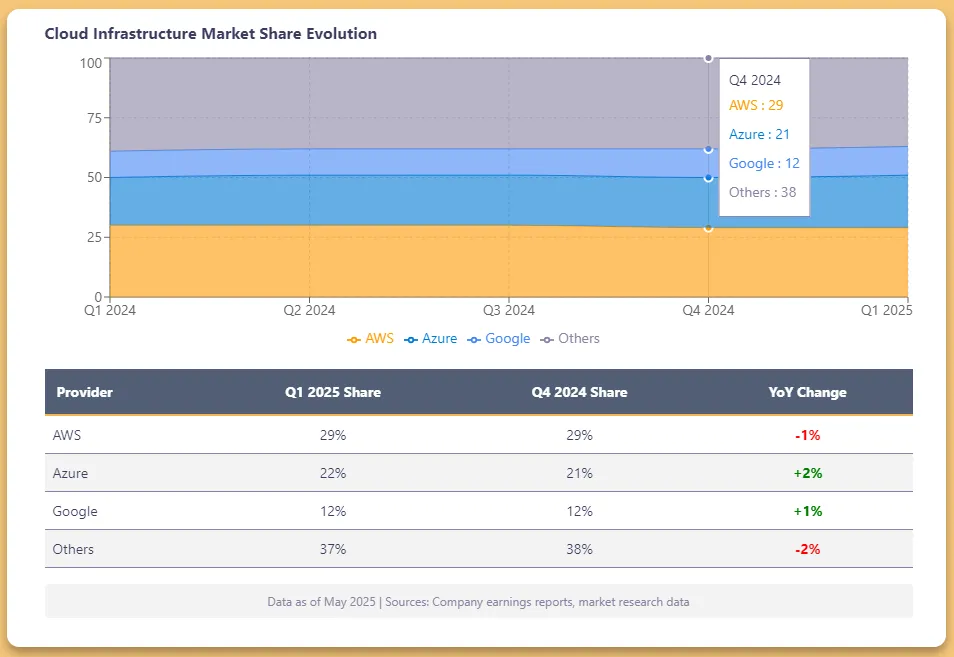
Task: Select the Google data point at Q4 2024
Action: 708,149
